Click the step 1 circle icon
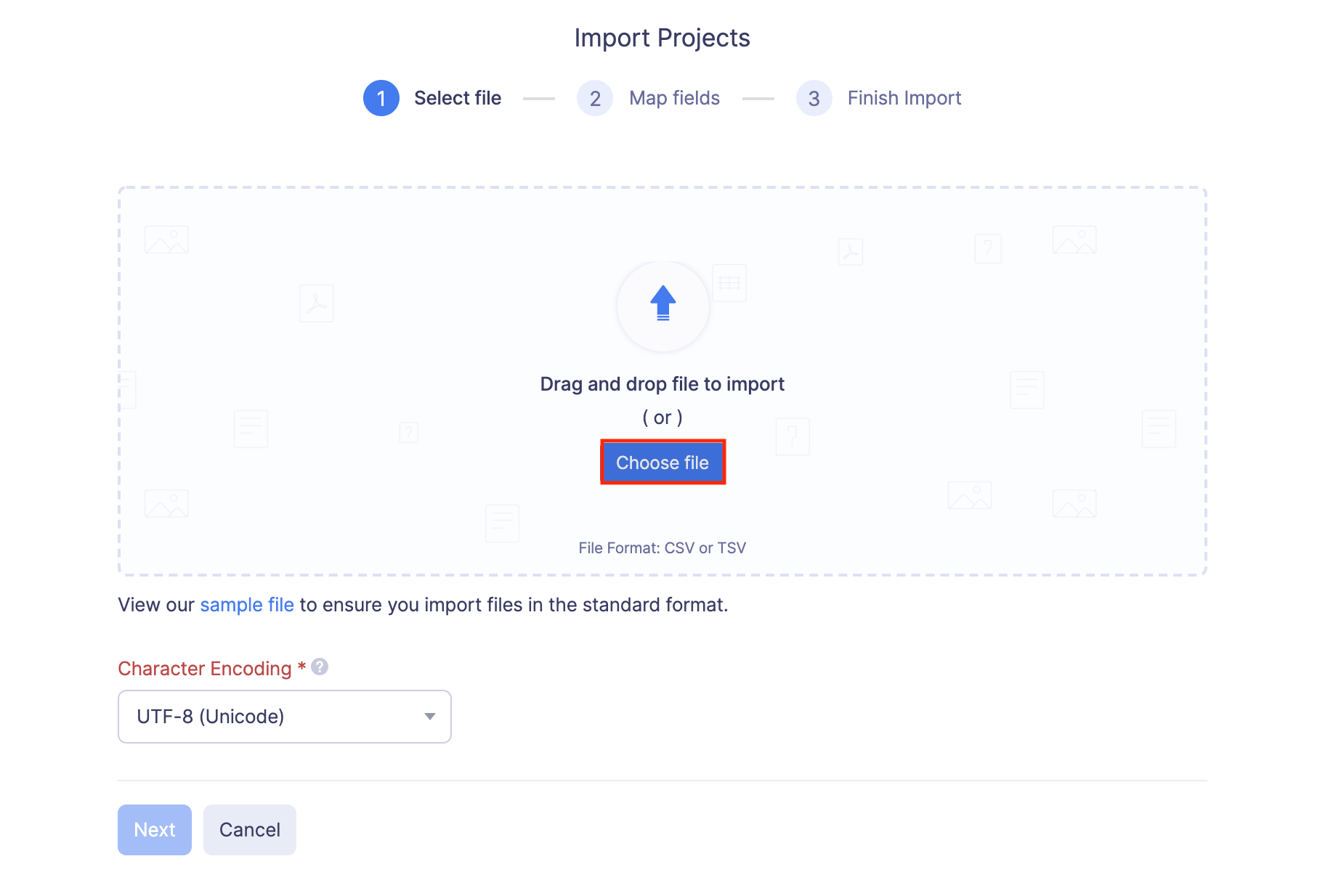The height and width of the screenshot is (896, 1341). 381,97
